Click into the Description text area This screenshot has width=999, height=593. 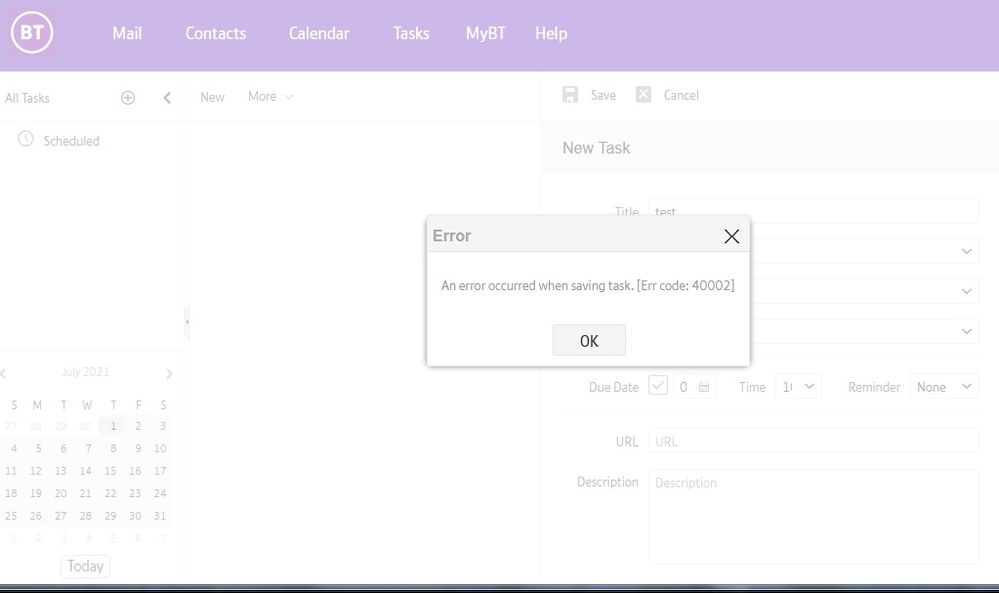(813, 517)
